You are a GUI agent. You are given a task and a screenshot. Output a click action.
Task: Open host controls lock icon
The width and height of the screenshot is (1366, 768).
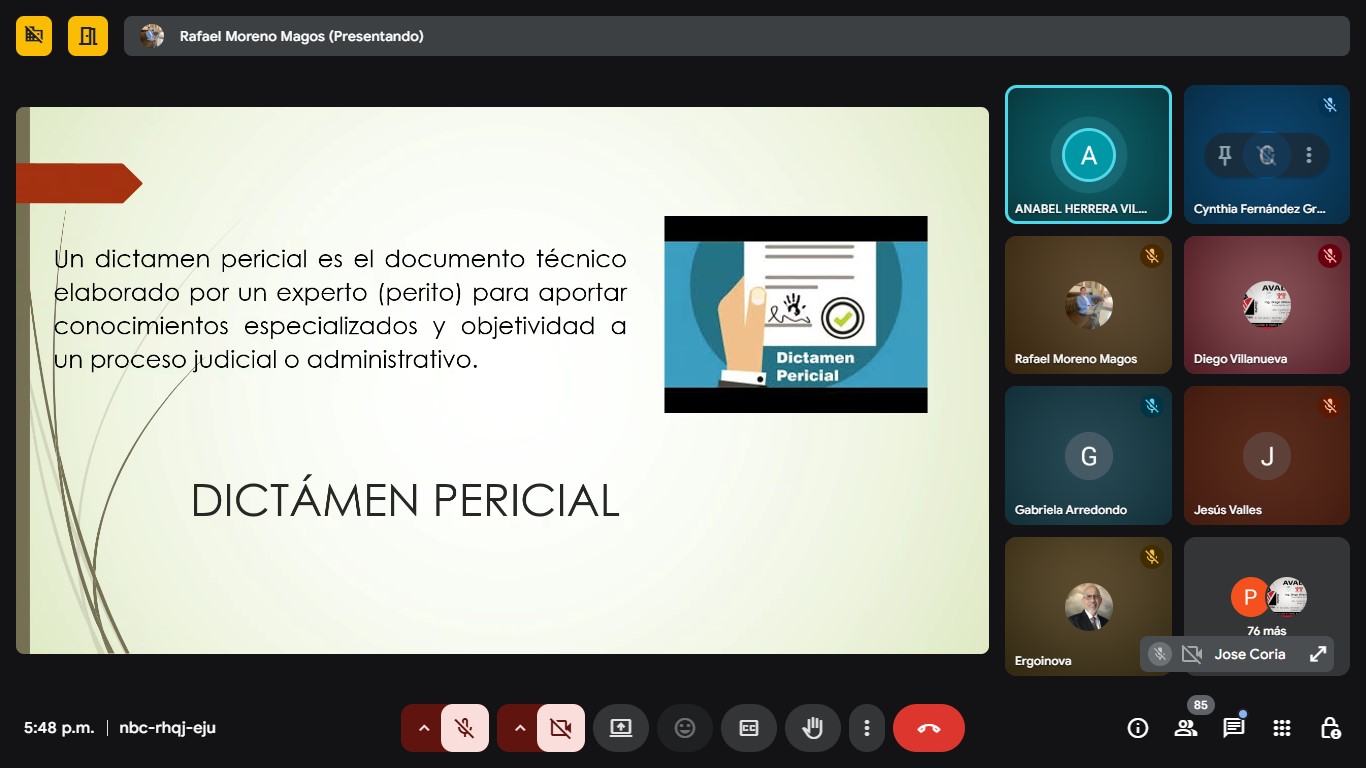click(x=1330, y=728)
